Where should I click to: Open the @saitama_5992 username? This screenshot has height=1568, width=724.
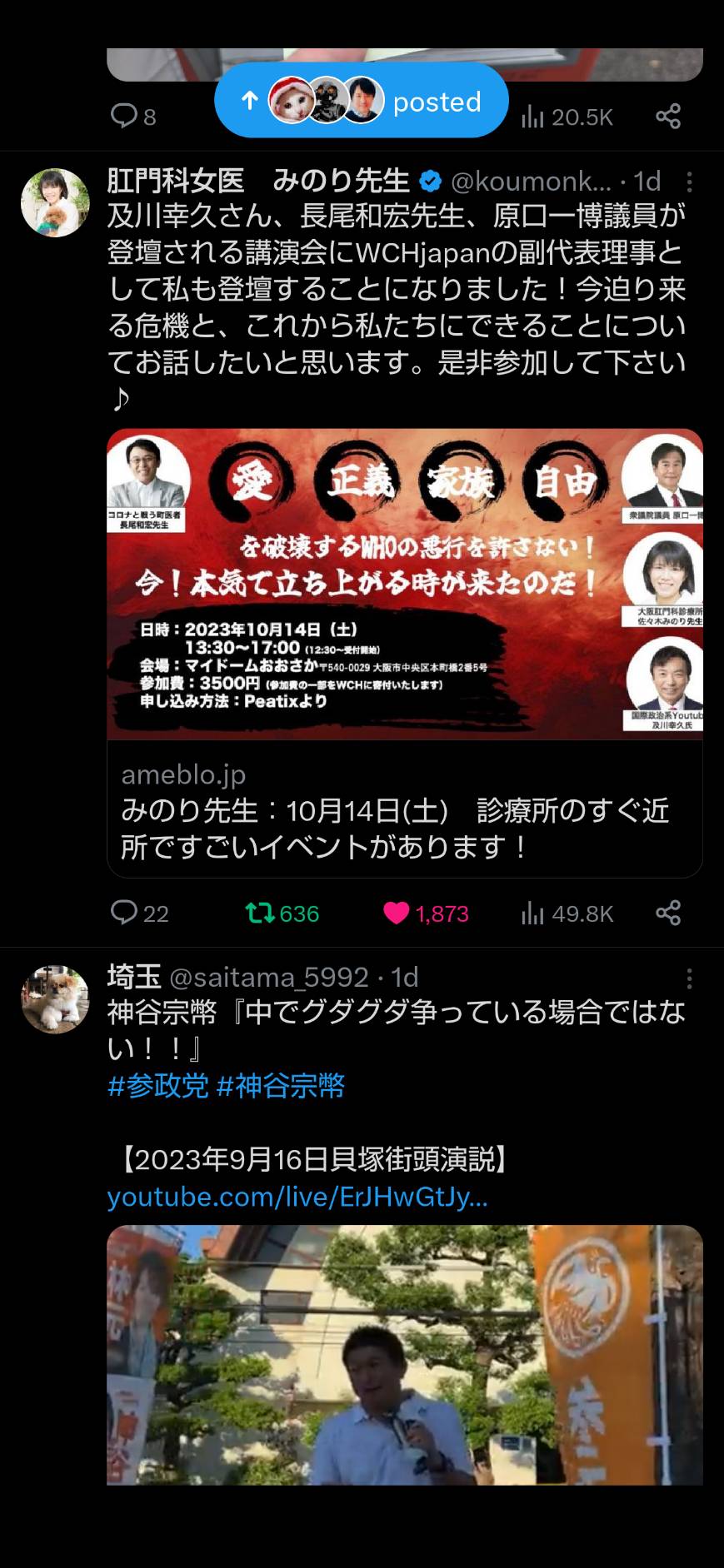coord(268,977)
